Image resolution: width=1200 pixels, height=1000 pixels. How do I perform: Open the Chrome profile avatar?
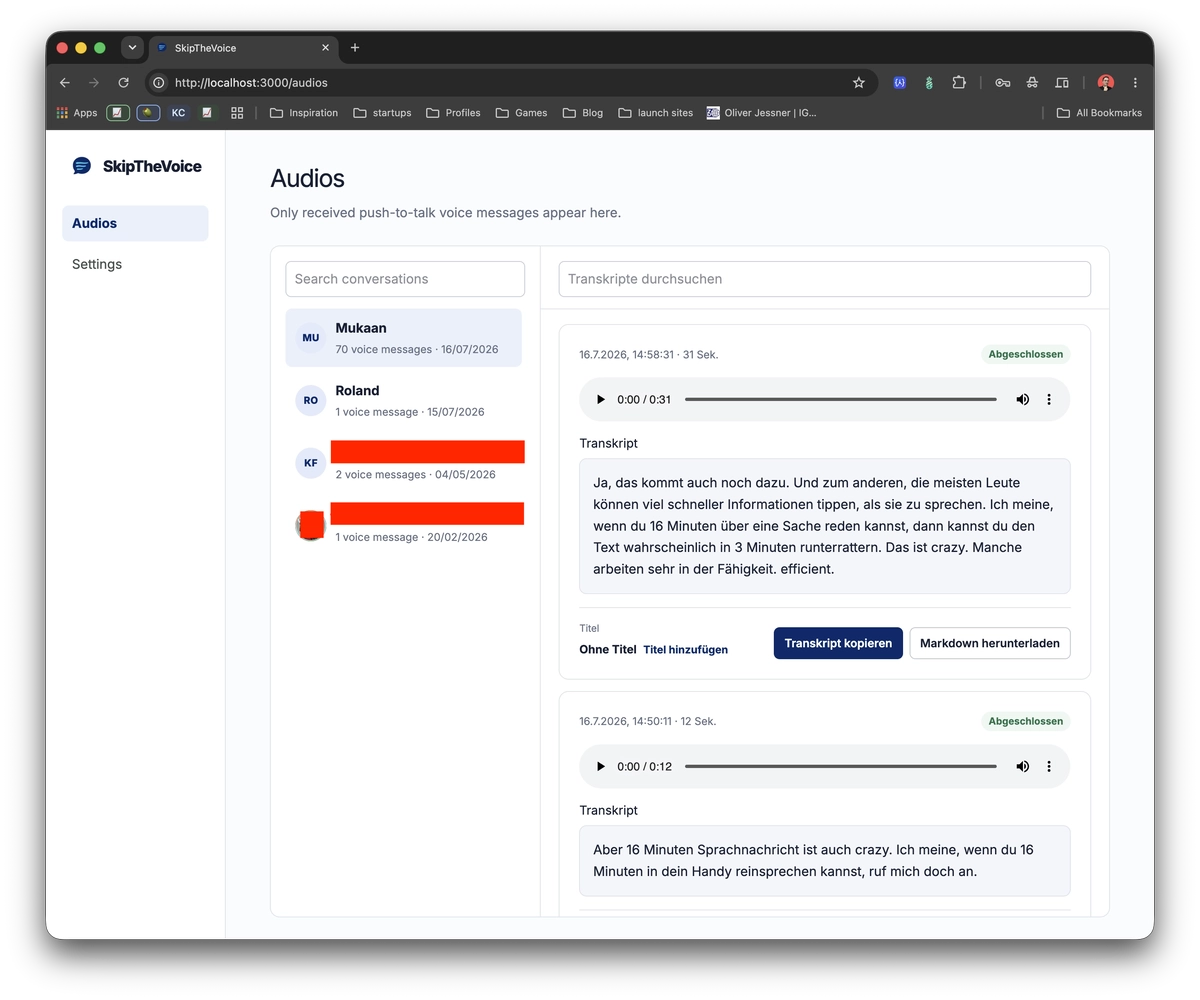1105,83
